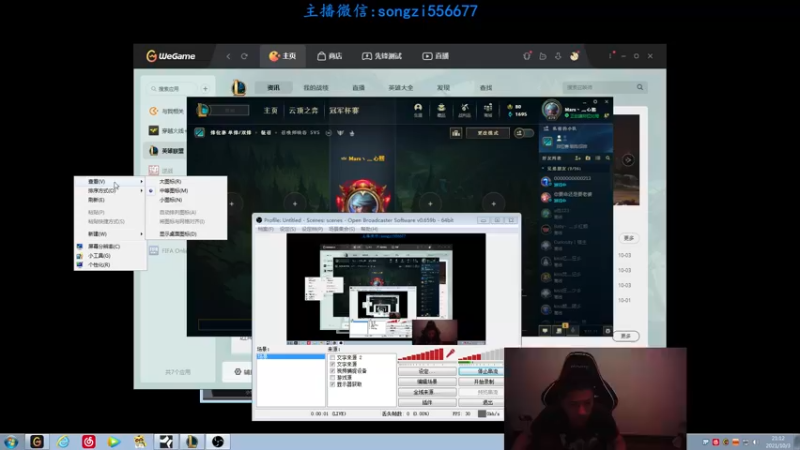
Task: Click the OBS 编辑场景 button
Action: 427,382
